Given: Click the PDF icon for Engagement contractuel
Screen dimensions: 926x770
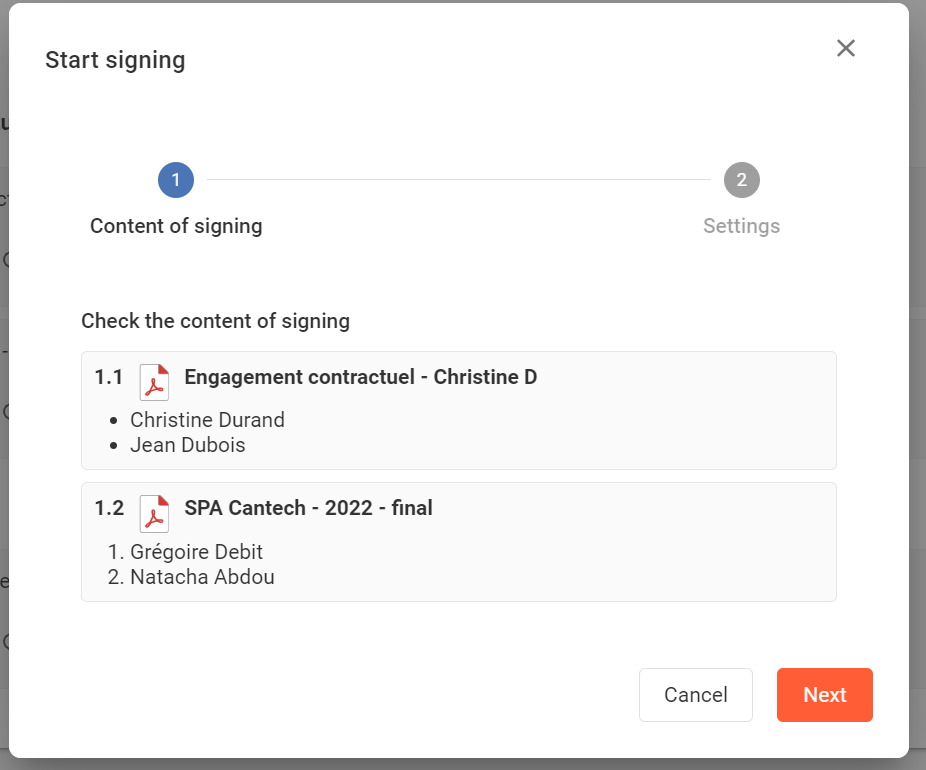Looking at the screenshot, I should click(154, 382).
